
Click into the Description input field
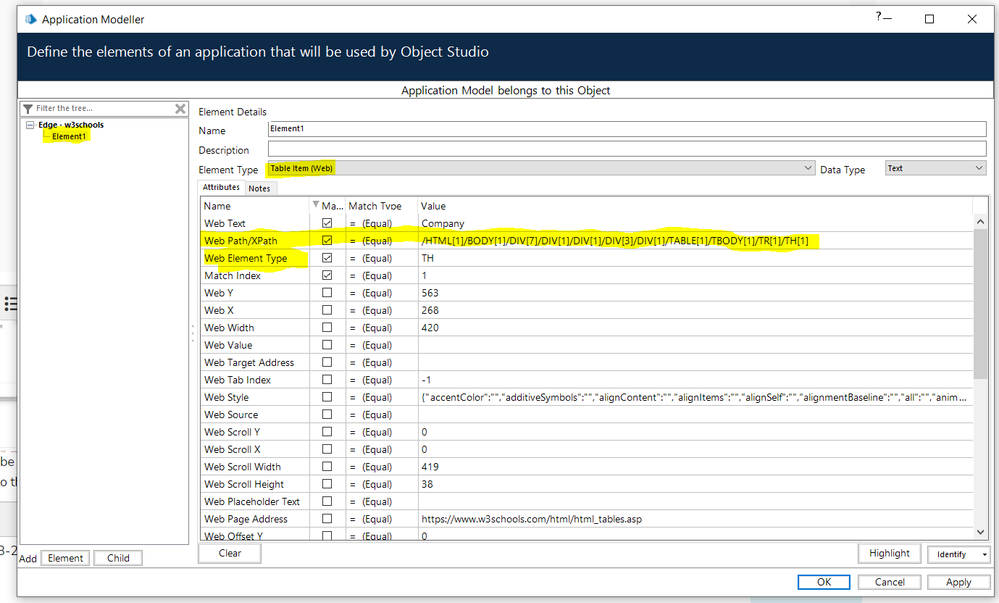click(627, 149)
